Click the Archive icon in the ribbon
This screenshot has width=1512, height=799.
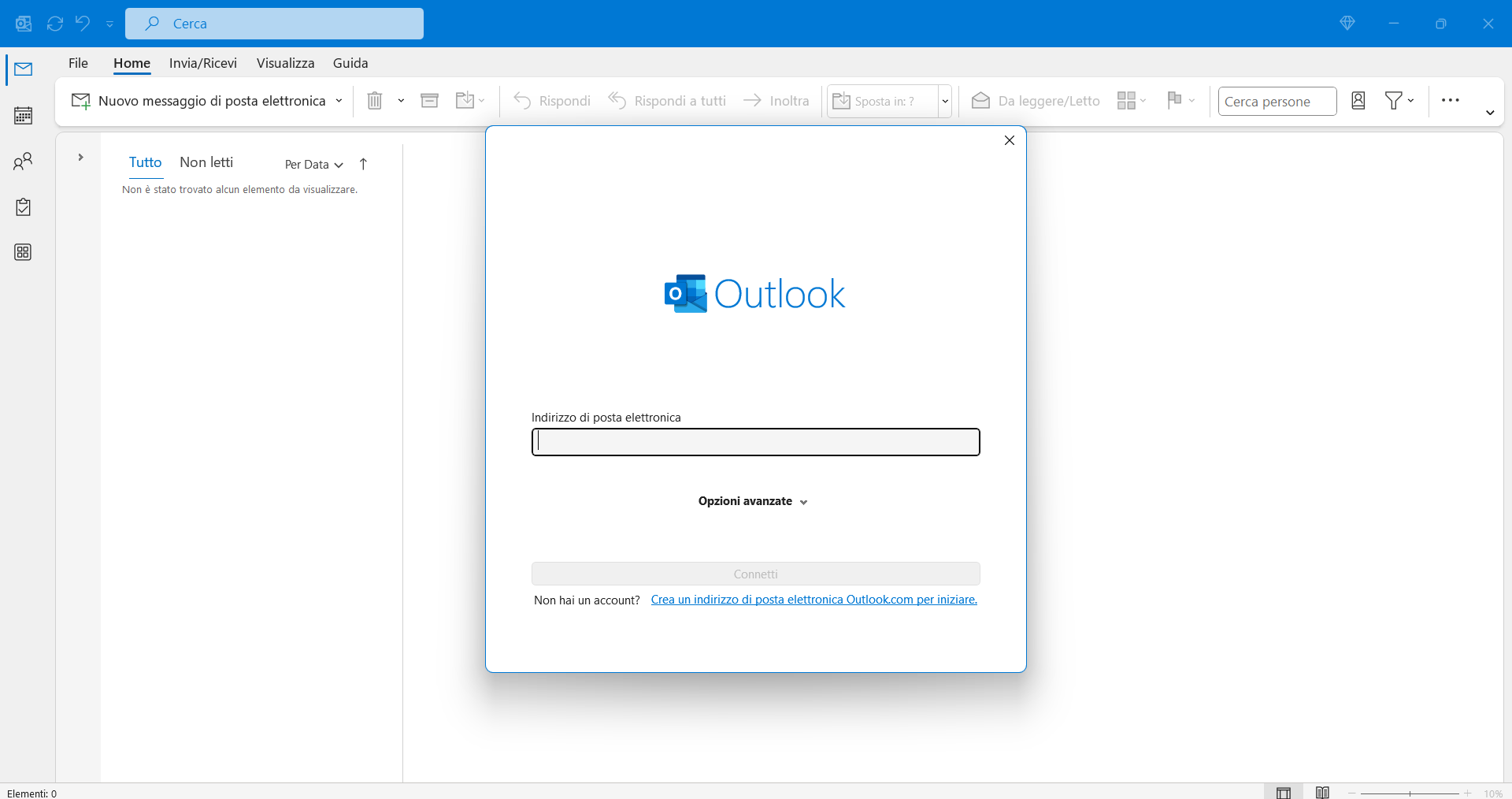click(x=429, y=101)
